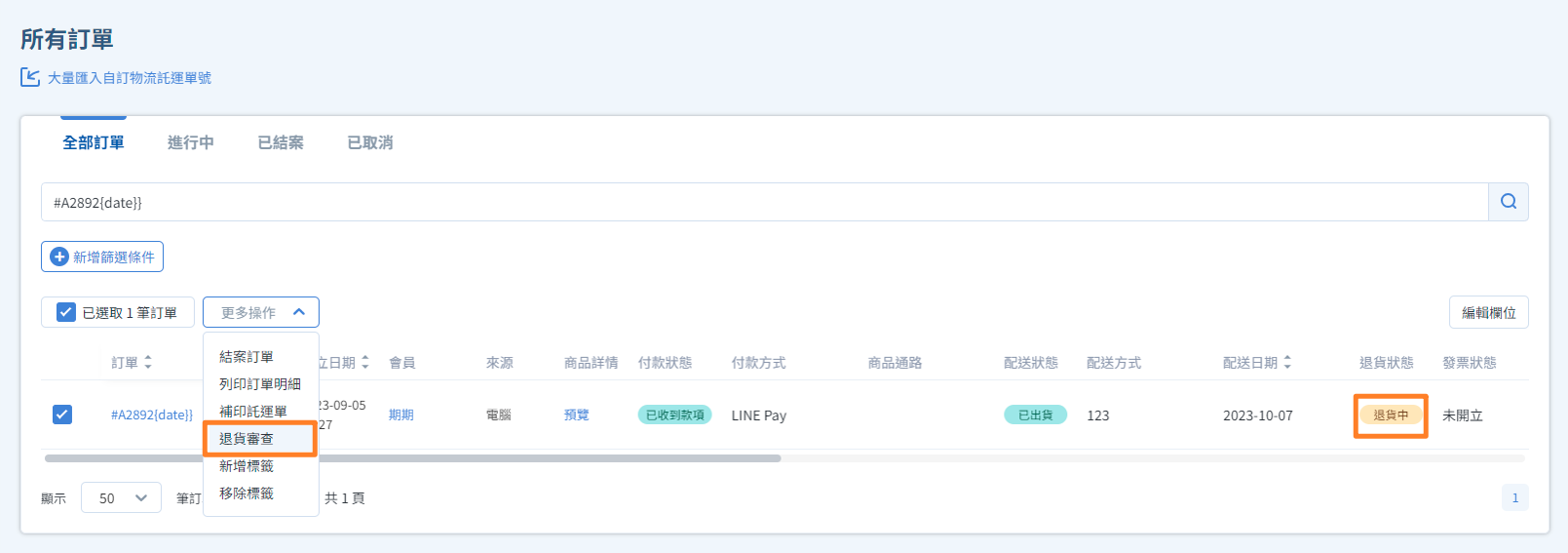Click the bulk import tracking number icon
The image size is (1568, 553).
coord(30,77)
